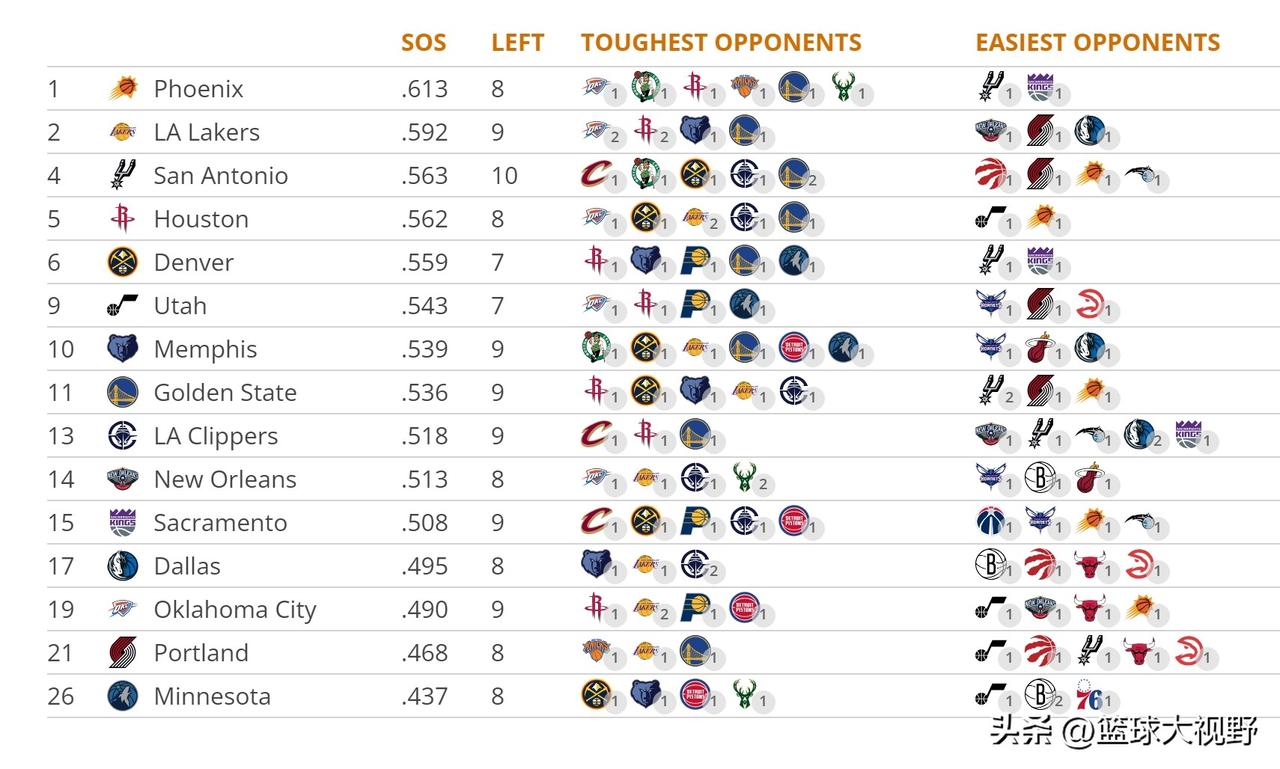Sort by the LEFT column header
1280x769 pixels.
518,43
